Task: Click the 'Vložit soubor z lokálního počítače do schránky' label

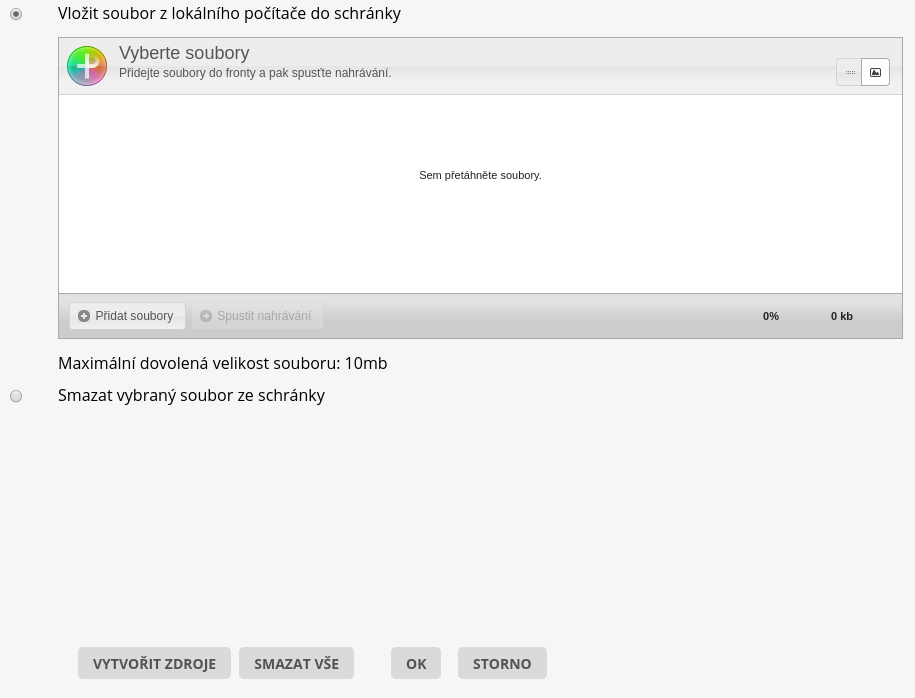Action: [x=229, y=14]
